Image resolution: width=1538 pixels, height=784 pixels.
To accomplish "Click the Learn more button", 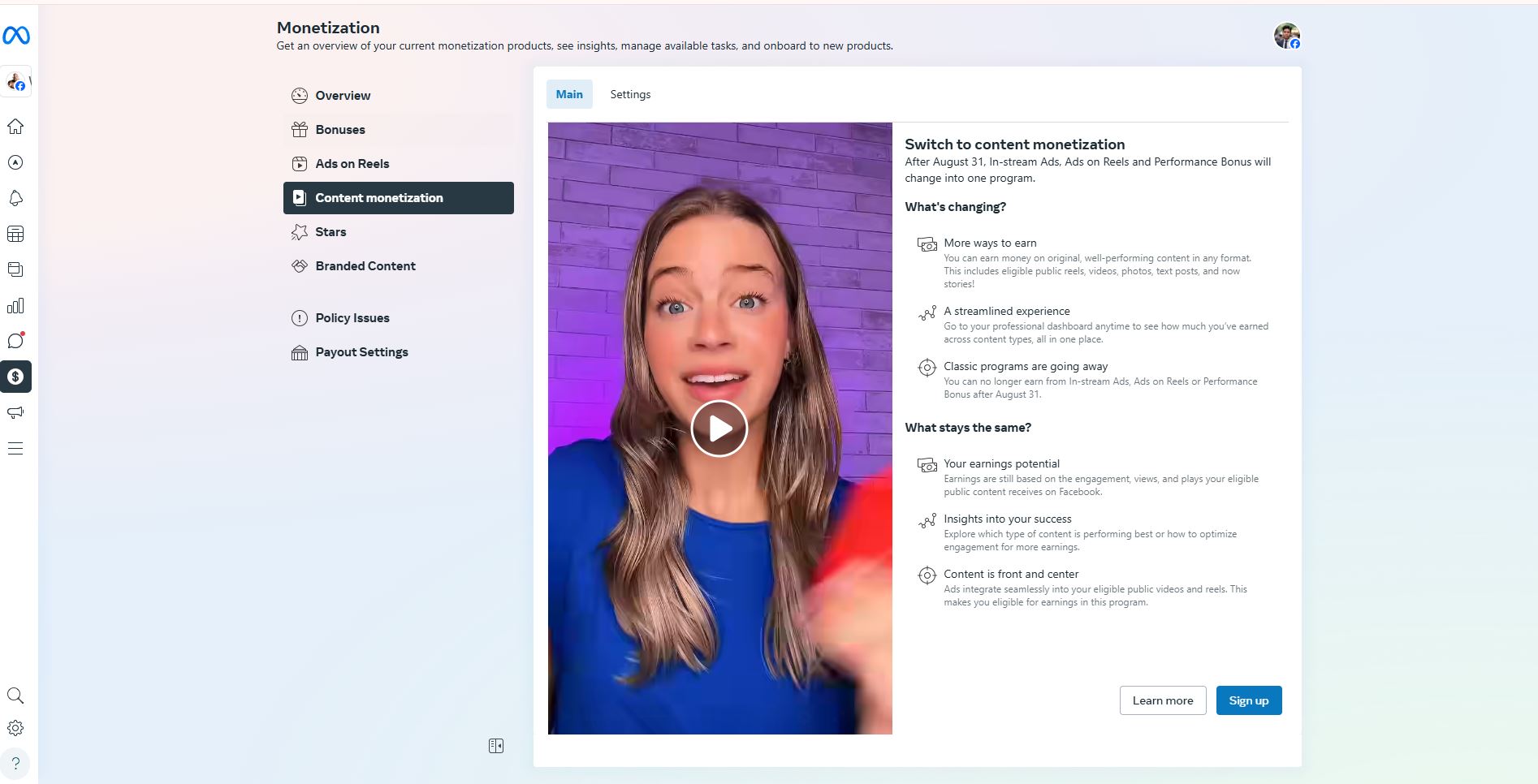I will pyautogui.click(x=1163, y=700).
